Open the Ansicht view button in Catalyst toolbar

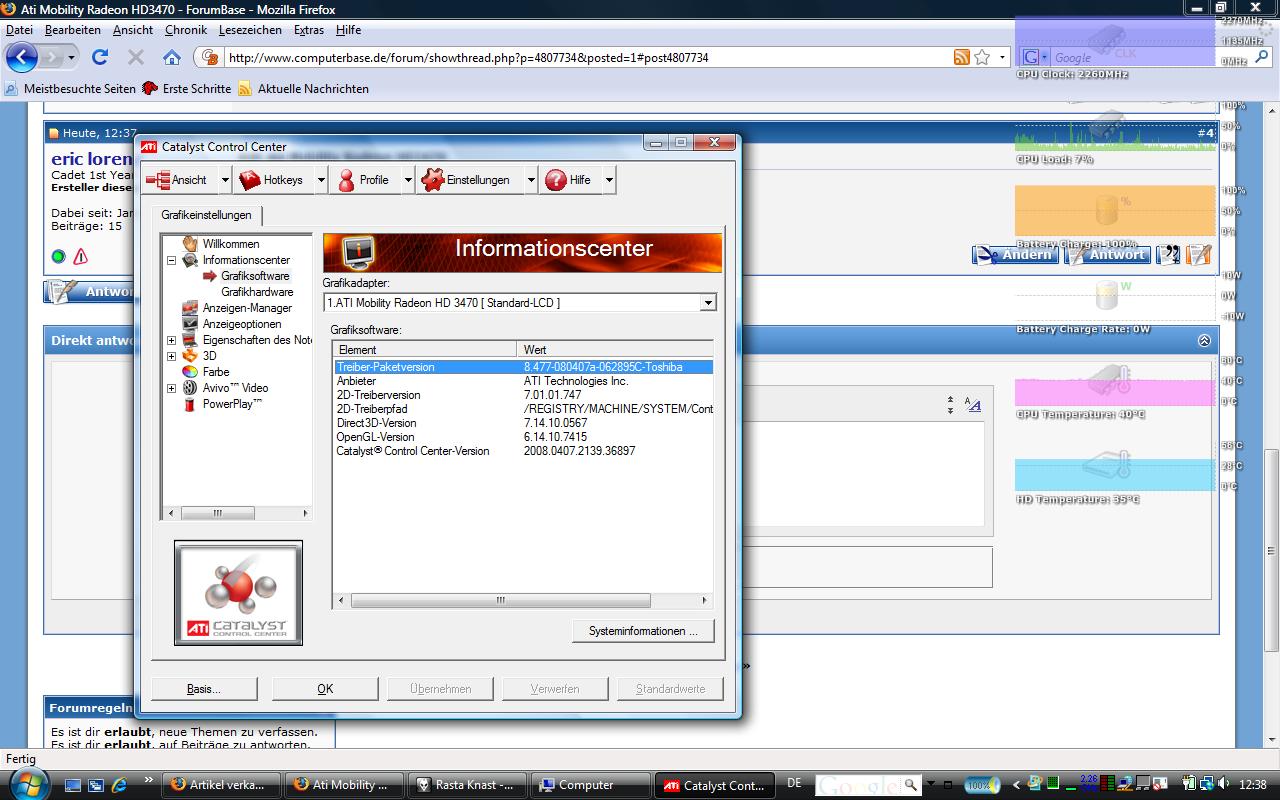(177, 180)
